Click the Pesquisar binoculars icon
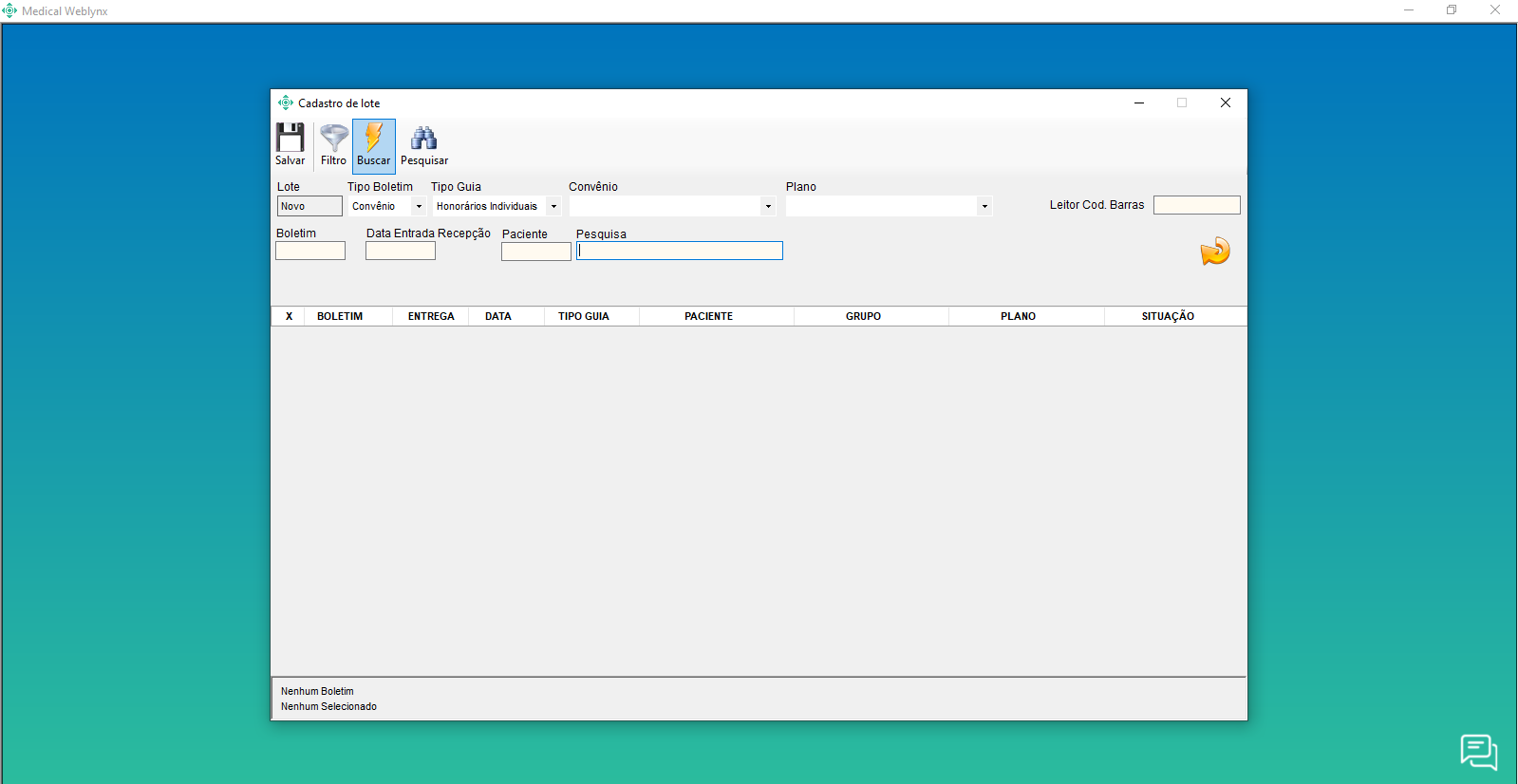This screenshot has width=1518, height=784. [x=423, y=139]
